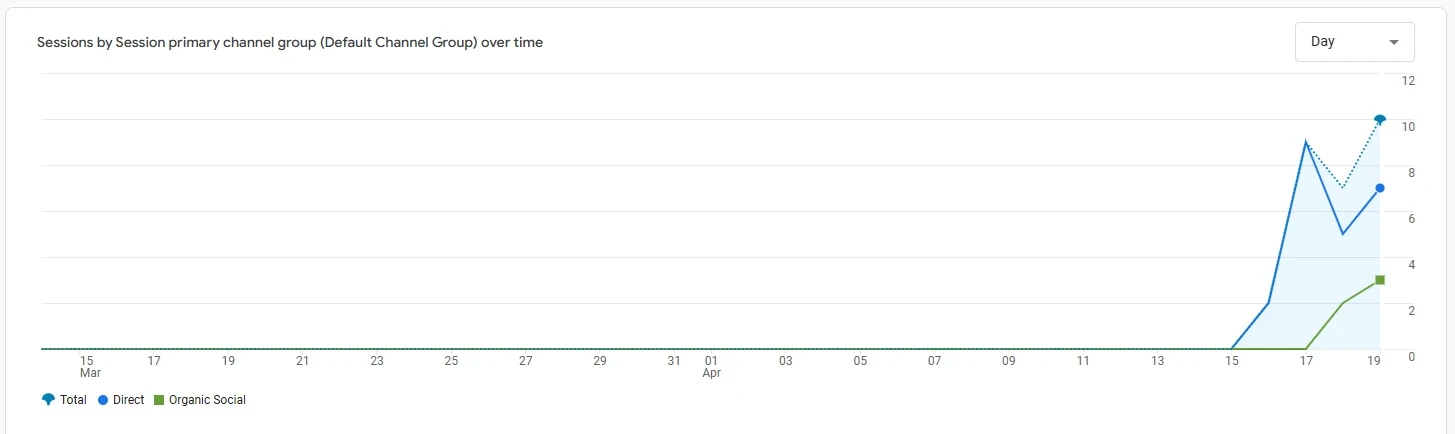This screenshot has height=434, width=1455.
Task: Click the blue Direct legend circle
Action: 105,400
